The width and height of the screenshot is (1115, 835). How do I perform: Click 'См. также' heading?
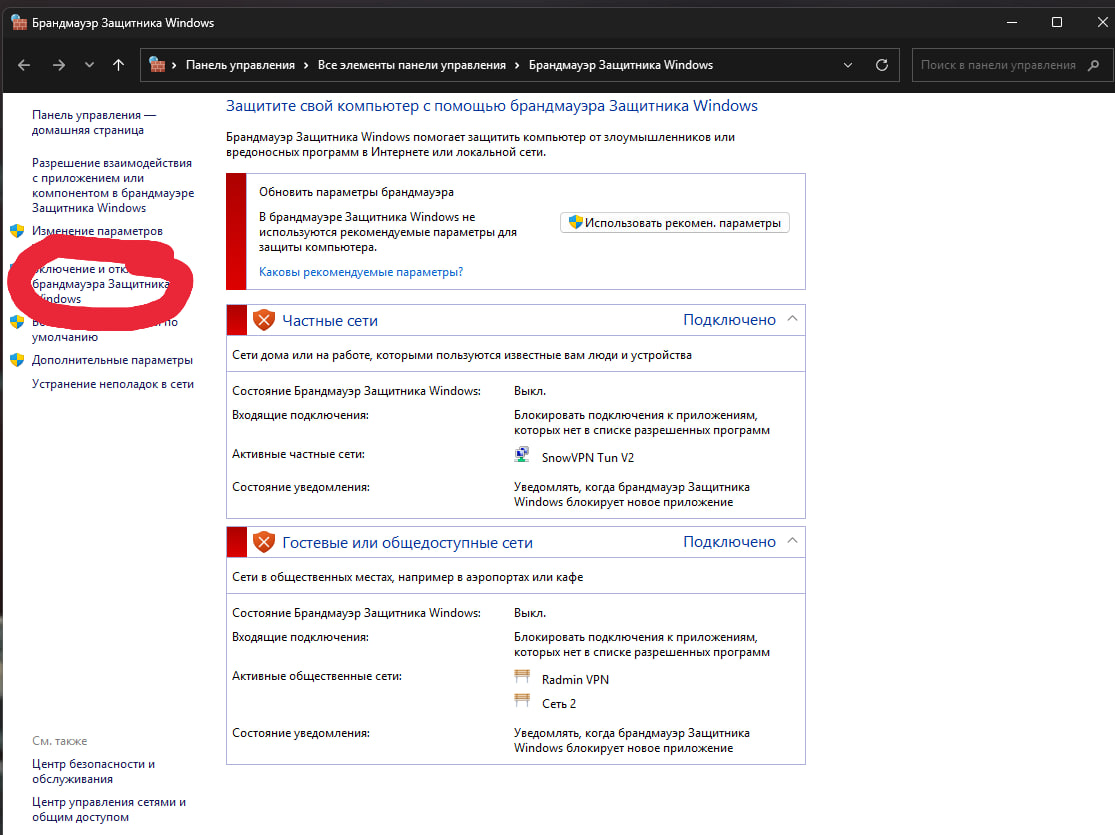coord(59,740)
